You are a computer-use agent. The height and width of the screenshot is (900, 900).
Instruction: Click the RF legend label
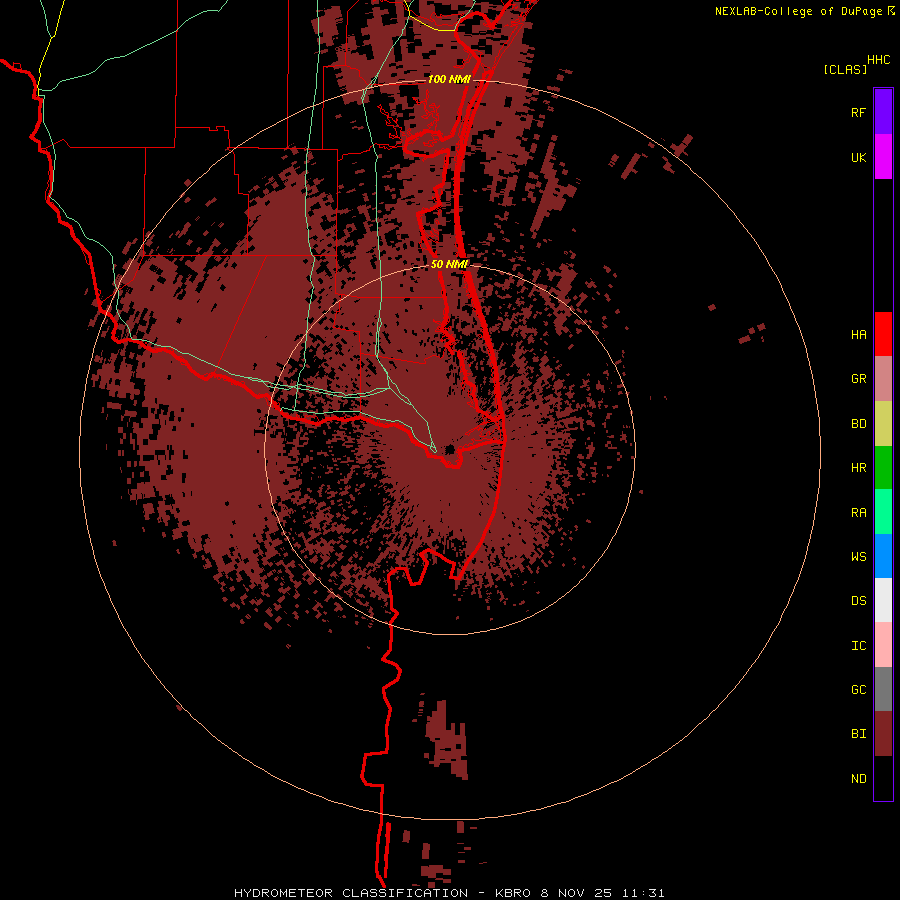(858, 113)
